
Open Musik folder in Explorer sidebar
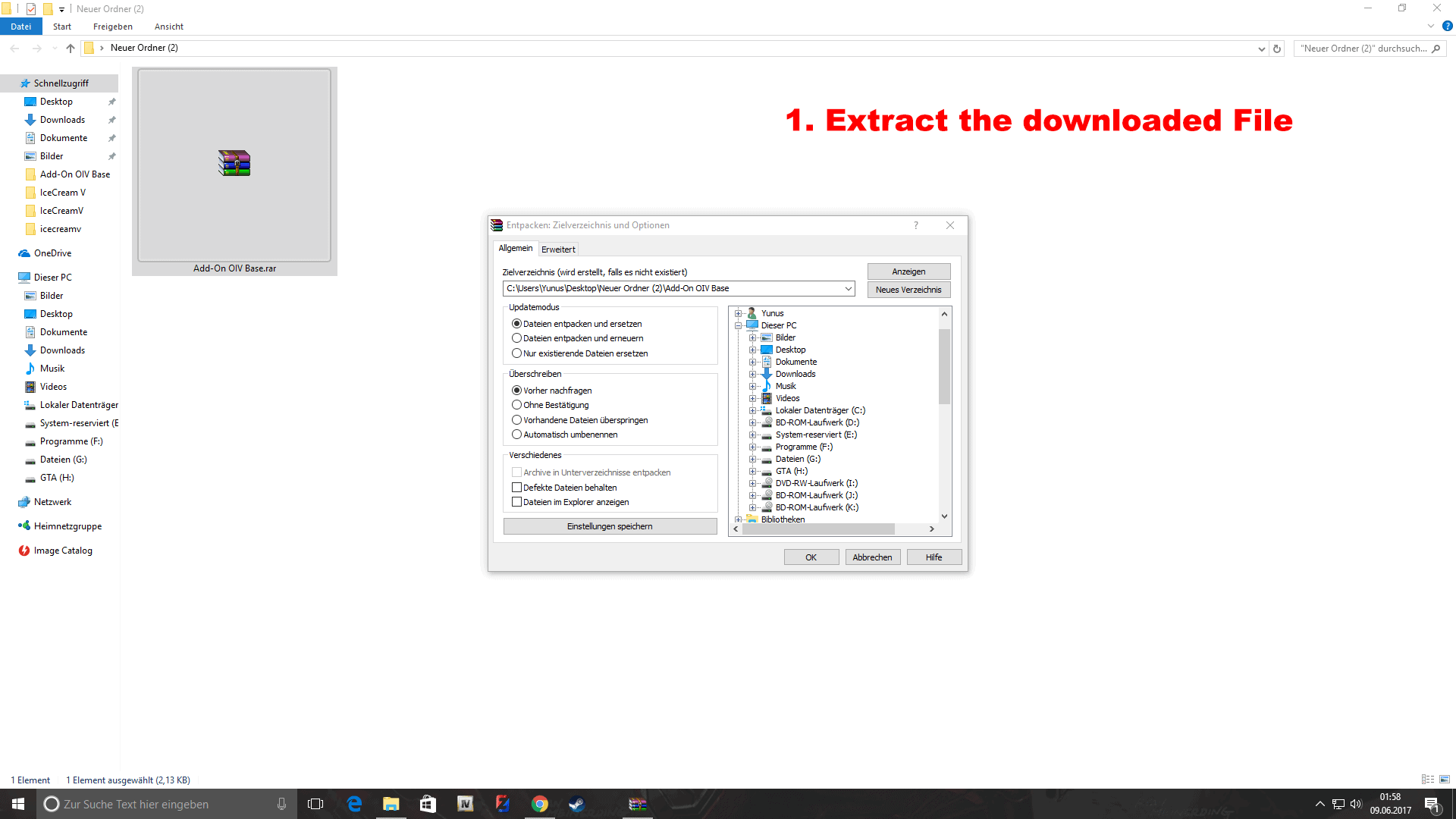click(52, 369)
